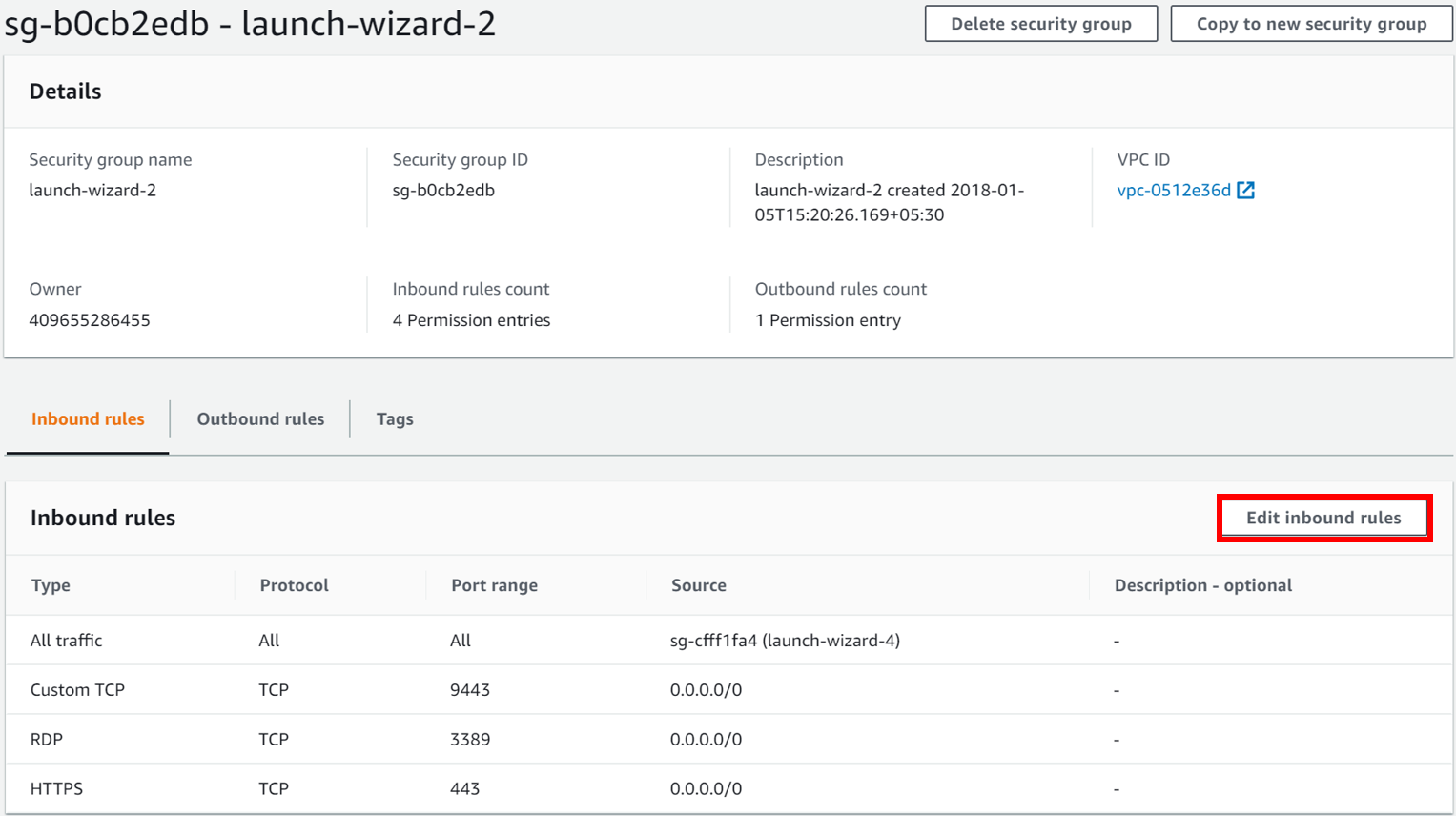Image resolution: width=1456 pixels, height=816 pixels.
Task: Open VPC in new tab via external link icon
Action: (x=1246, y=190)
